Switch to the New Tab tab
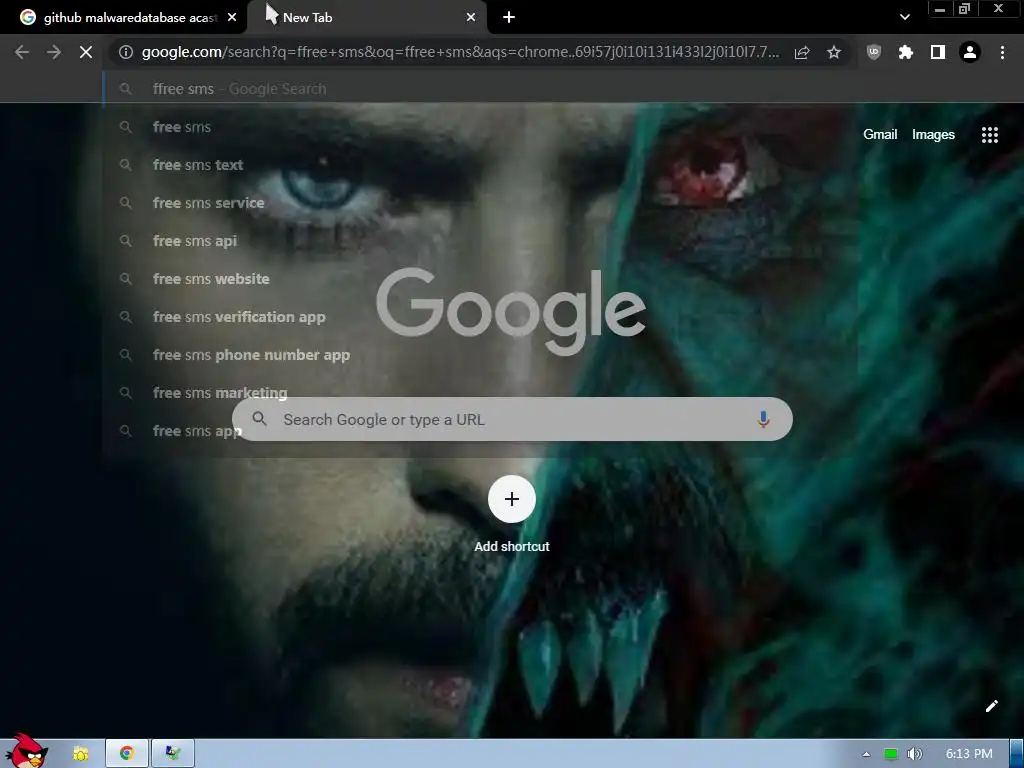 366,18
